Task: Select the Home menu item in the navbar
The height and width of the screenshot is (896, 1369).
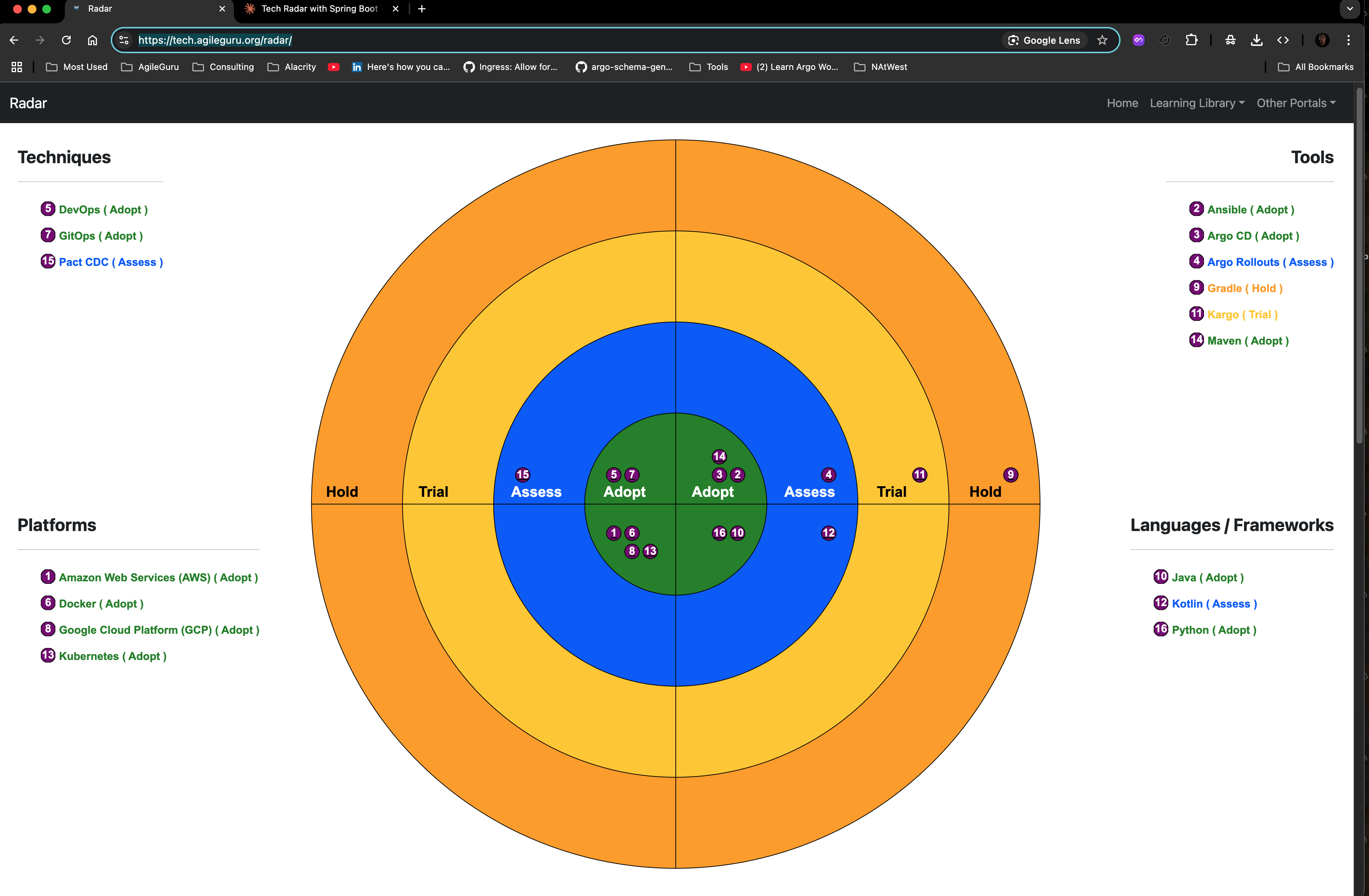Action: (x=1122, y=103)
